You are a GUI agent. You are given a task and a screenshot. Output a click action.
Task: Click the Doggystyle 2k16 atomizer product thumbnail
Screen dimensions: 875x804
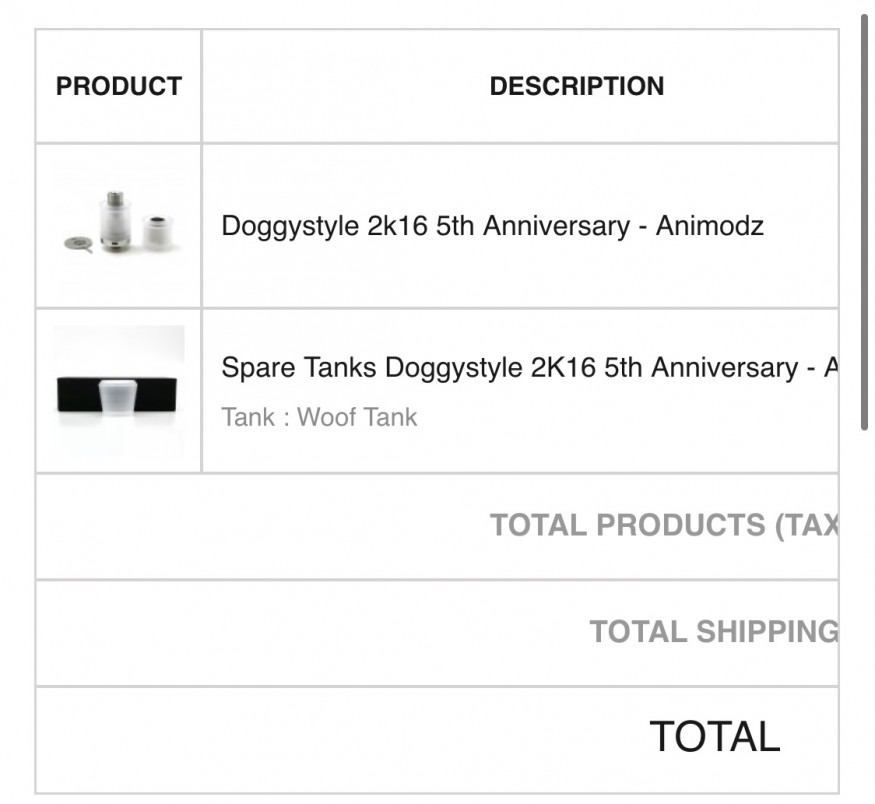click(118, 225)
